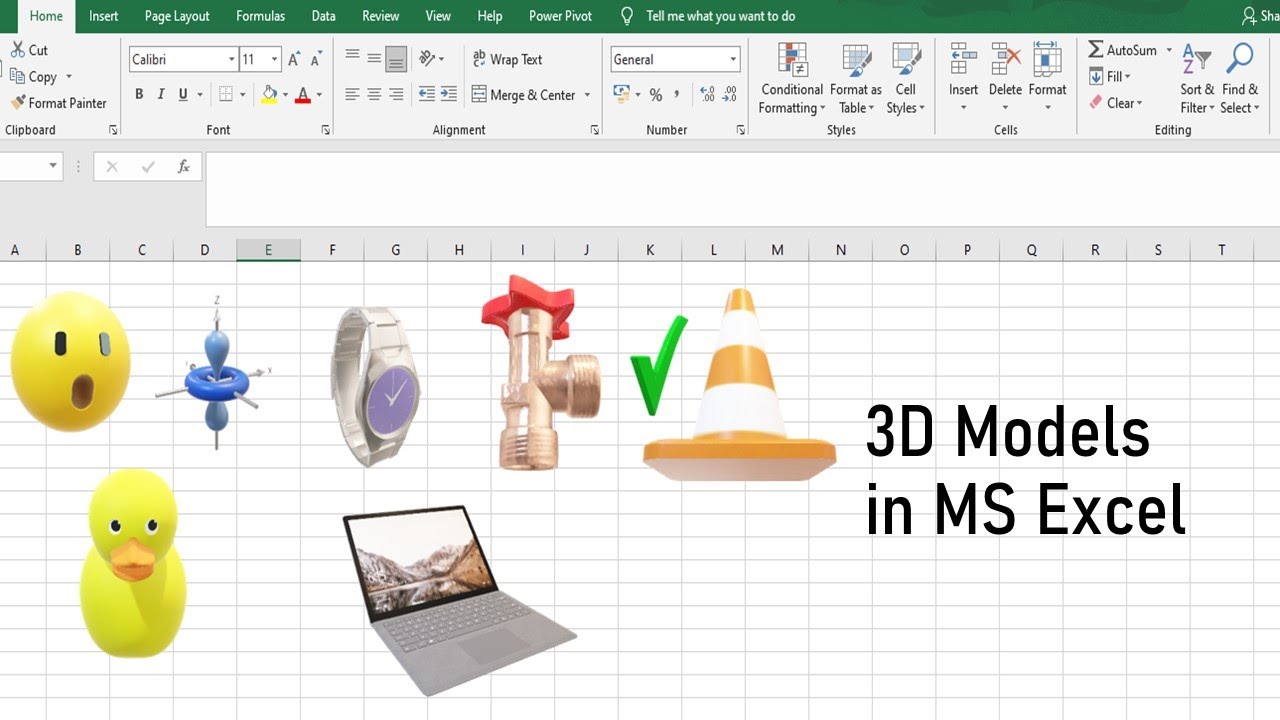
Task: Apply Percent Style
Action: [656, 95]
